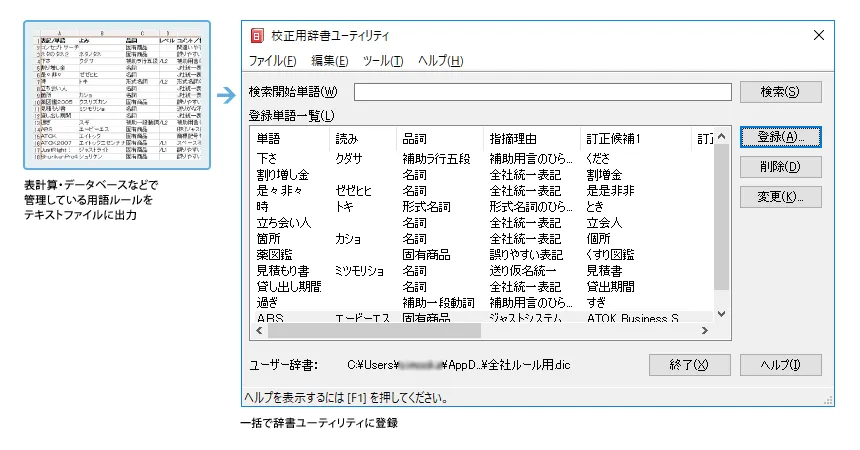This screenshot has height=450, width=860.
Task: Open the ファイル(F) menu
Action: pos(273,61)
